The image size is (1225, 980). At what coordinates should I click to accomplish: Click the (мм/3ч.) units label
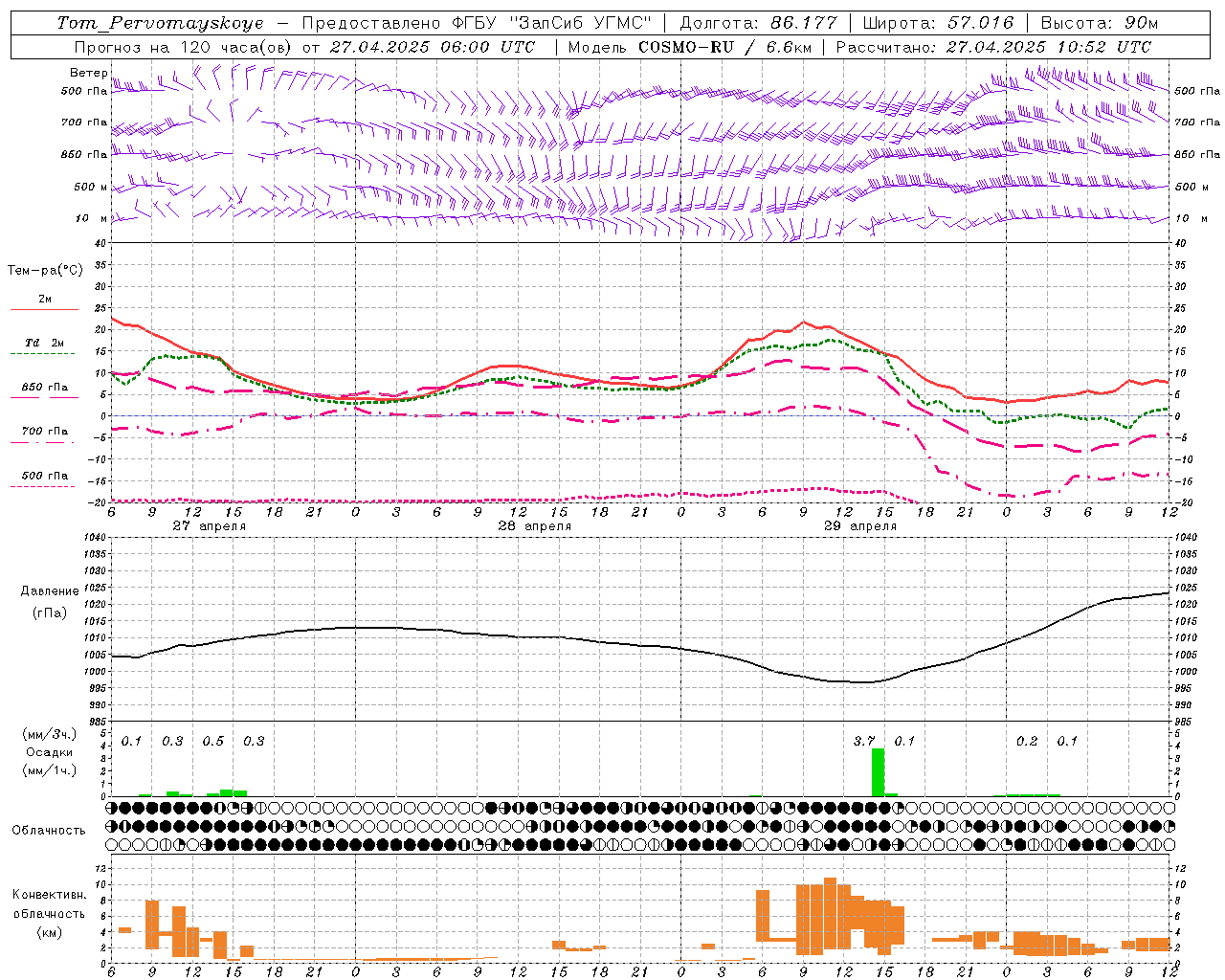click(x=49, y=734)
